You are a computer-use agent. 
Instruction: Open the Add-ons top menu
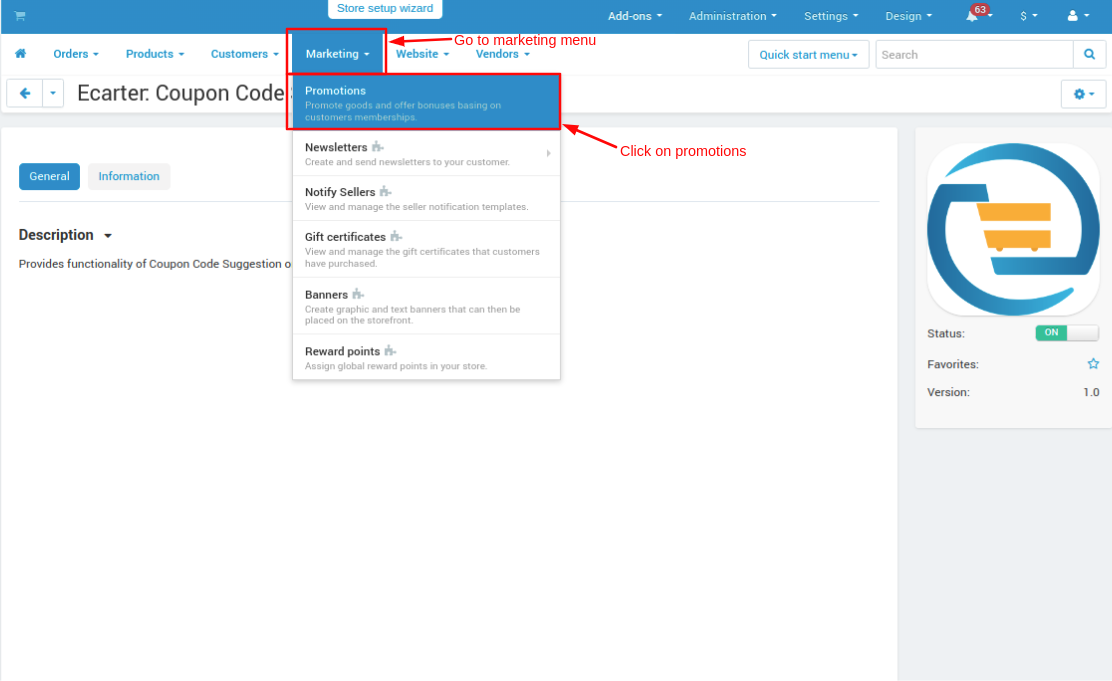[x=634, y=16]
